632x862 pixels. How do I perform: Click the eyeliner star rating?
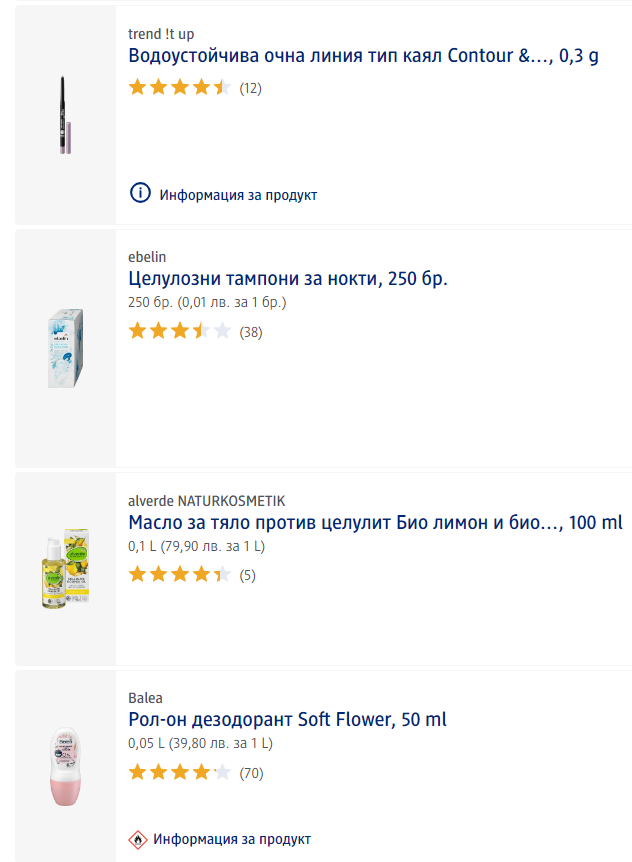180,88
